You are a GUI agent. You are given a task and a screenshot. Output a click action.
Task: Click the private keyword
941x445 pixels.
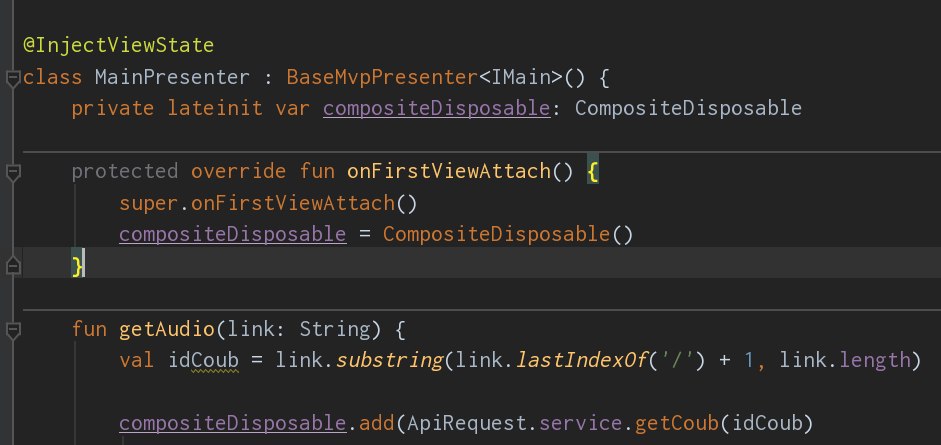(112, 109)
